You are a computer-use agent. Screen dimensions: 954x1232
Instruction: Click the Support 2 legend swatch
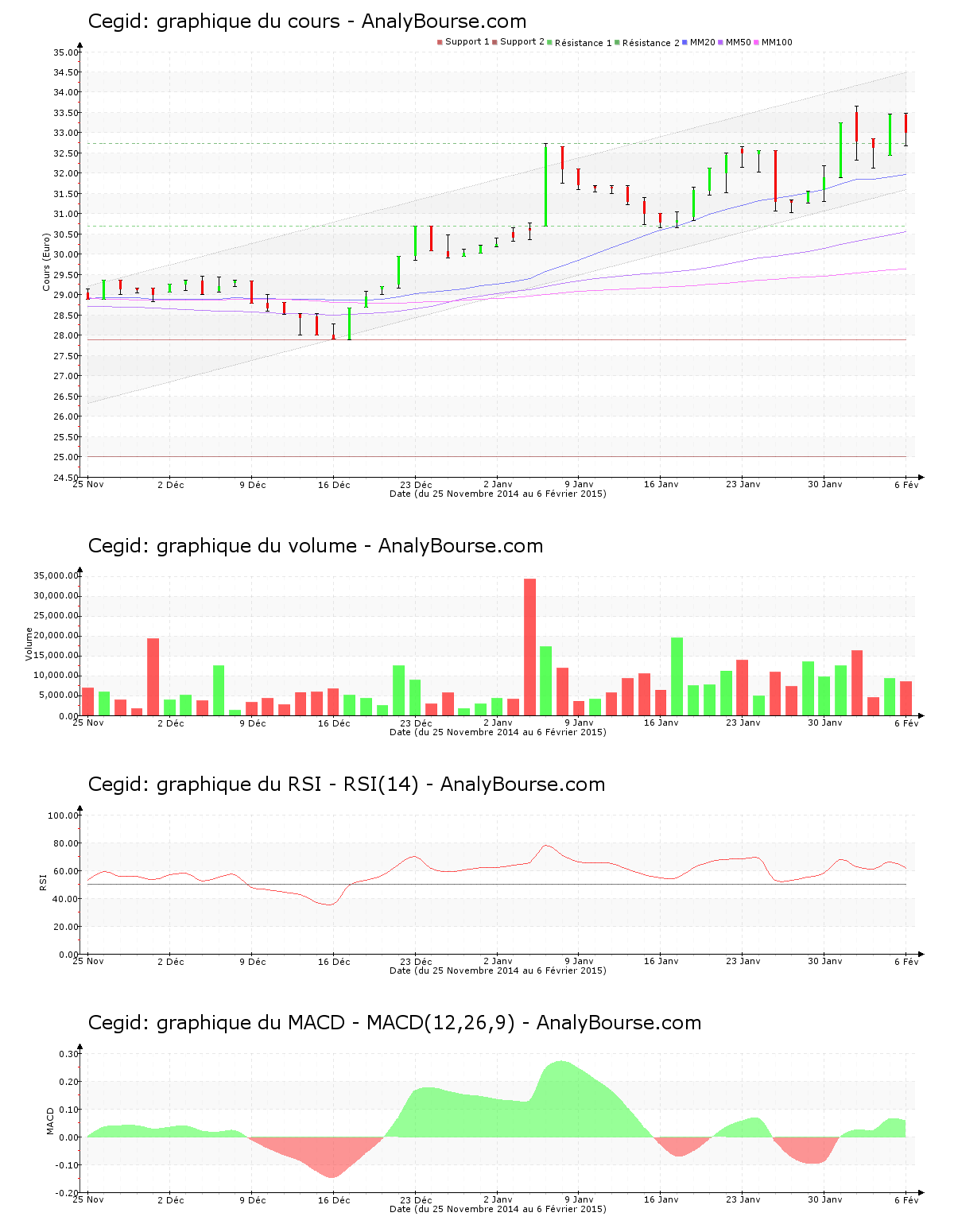point(494,42)
